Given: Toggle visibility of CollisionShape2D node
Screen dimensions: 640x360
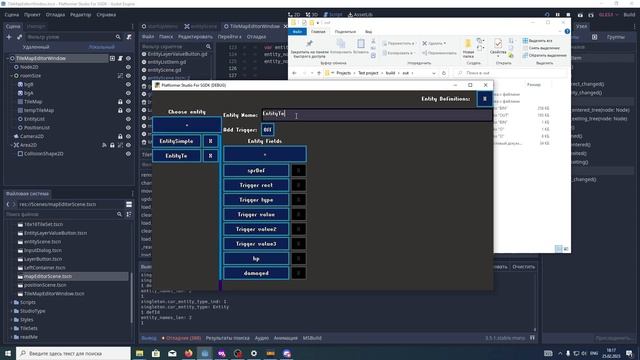Looking at the screenshot, I should click(128, 154).
